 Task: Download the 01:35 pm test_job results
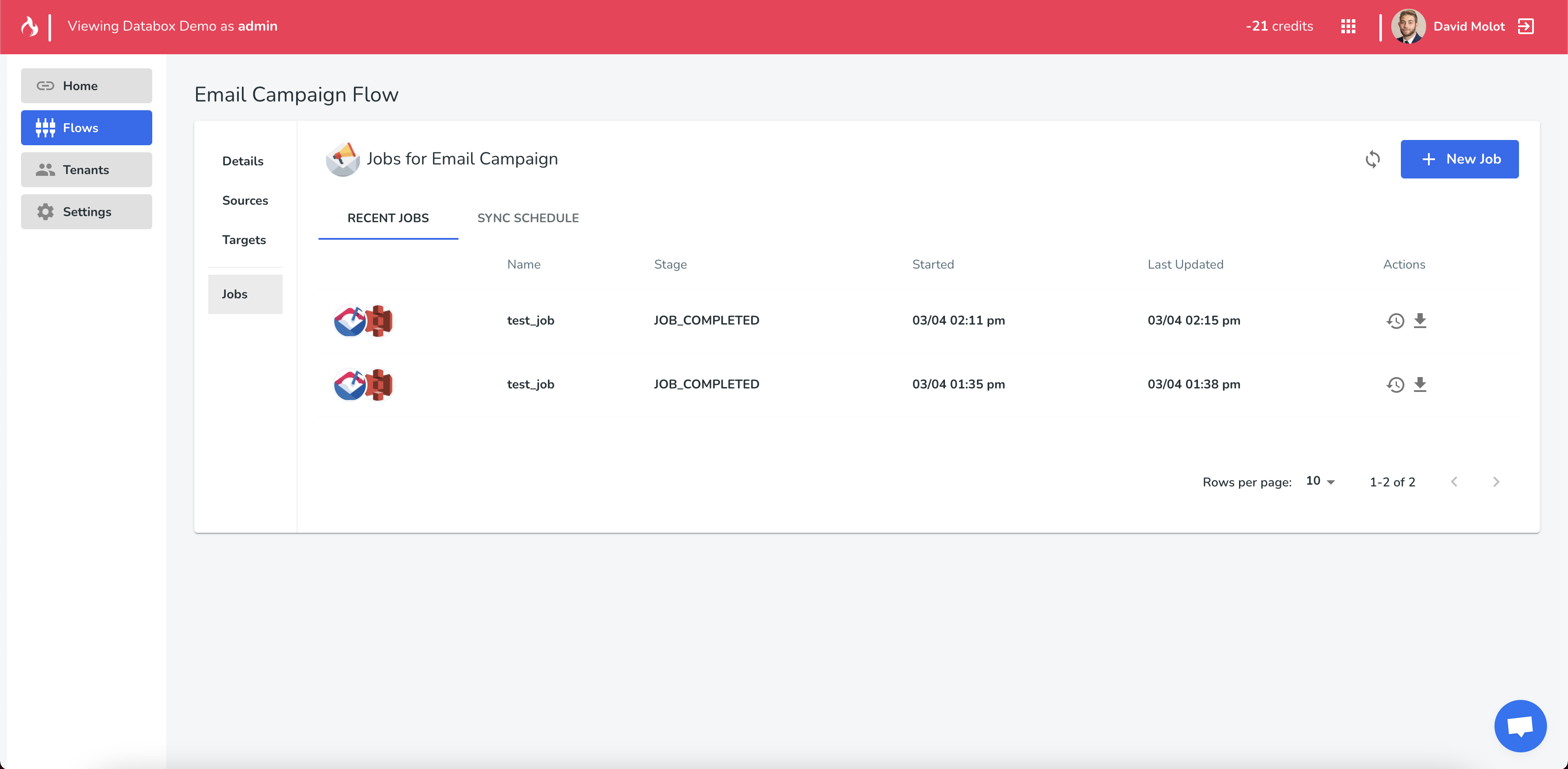tap(1420, 384)
